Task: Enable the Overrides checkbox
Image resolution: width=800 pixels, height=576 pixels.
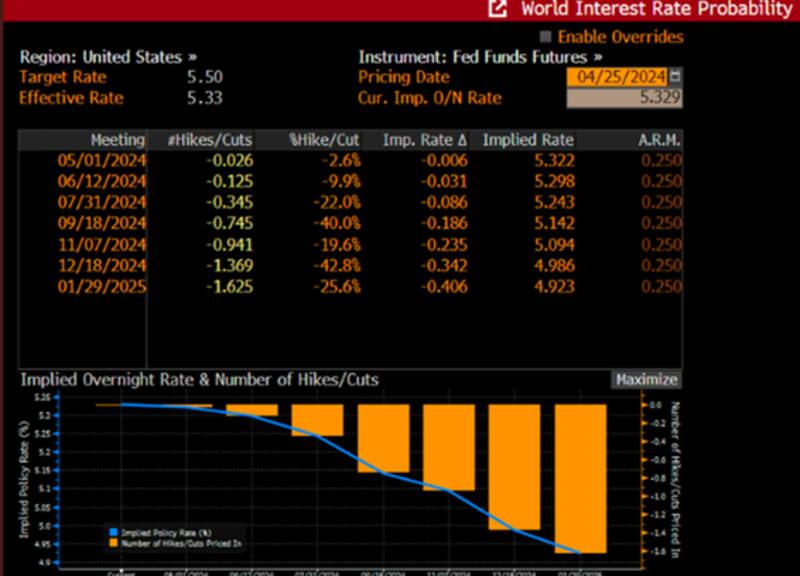Action: pos(545,37)
